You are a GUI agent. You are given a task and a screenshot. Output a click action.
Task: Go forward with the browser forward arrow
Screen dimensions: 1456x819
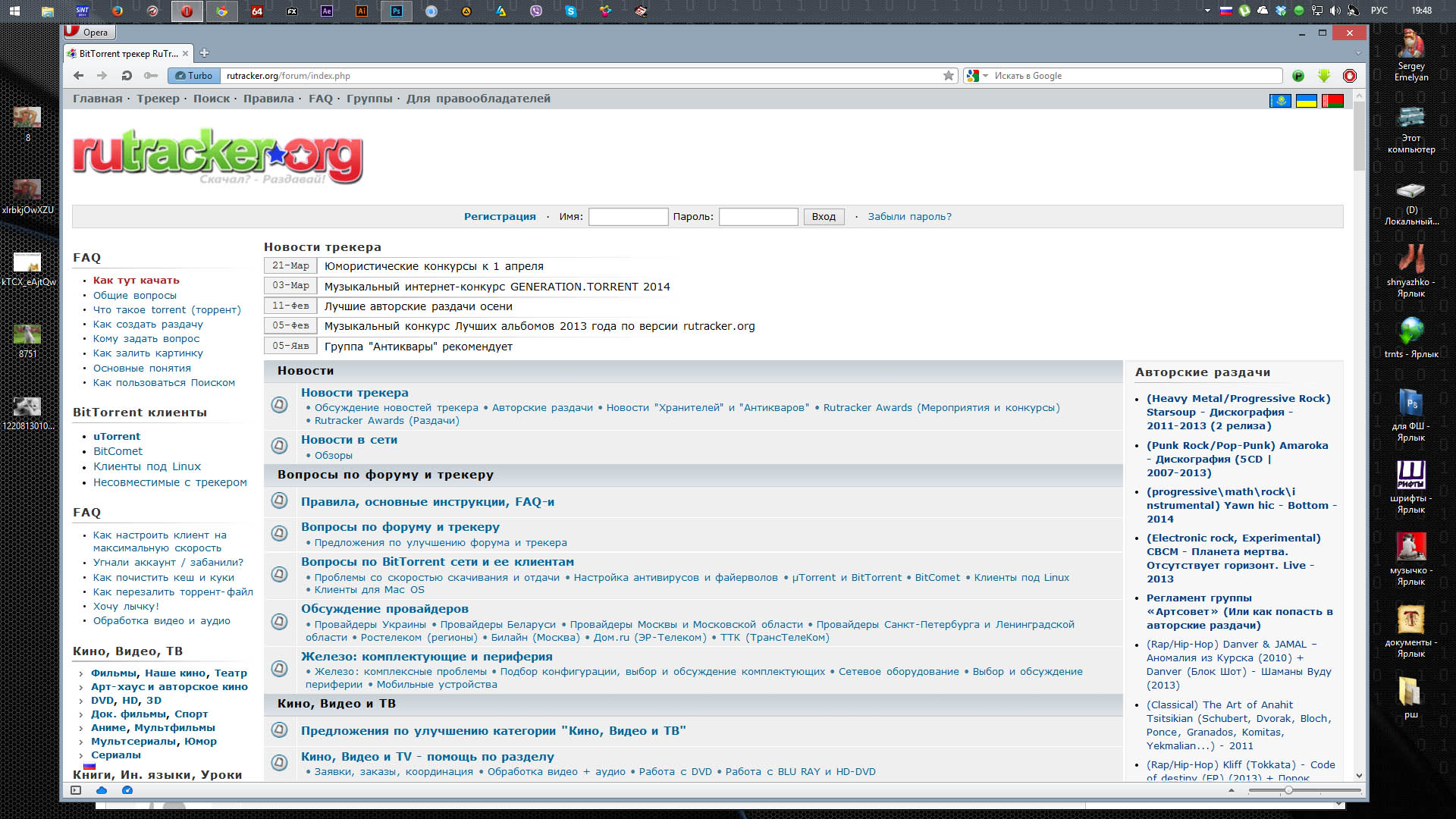(x=102, y=76)
